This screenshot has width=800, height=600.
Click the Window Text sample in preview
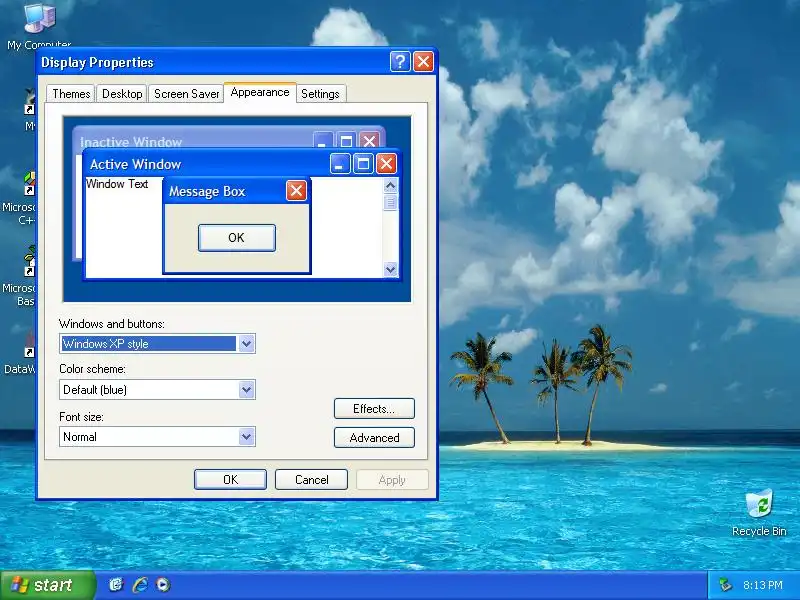click(117, 184)
